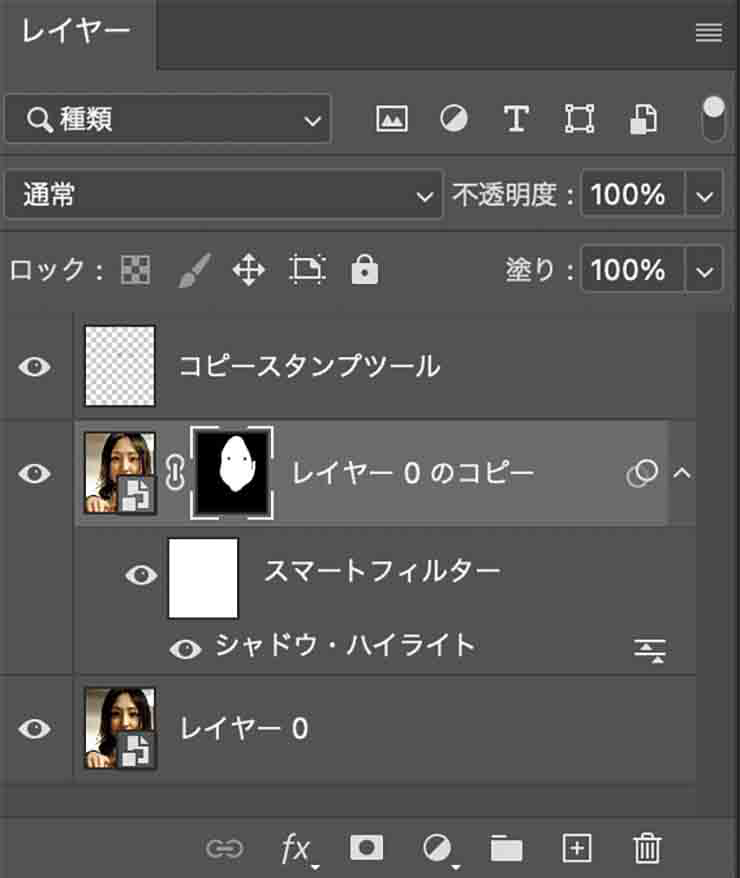Open the fx layer style menu
The image size is (740, 878).
[295, 848]
